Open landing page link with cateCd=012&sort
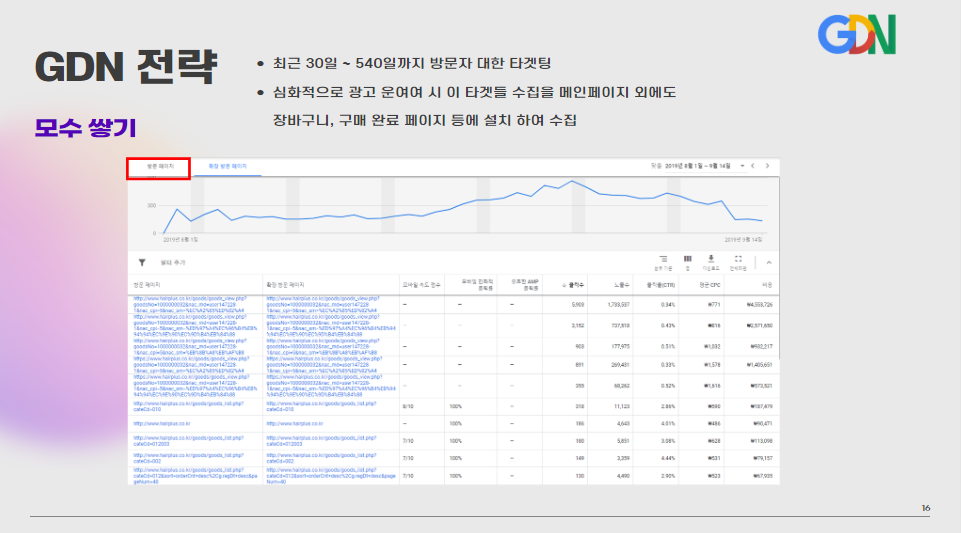This screenshot has height=533, width=961. click(196, 476)
